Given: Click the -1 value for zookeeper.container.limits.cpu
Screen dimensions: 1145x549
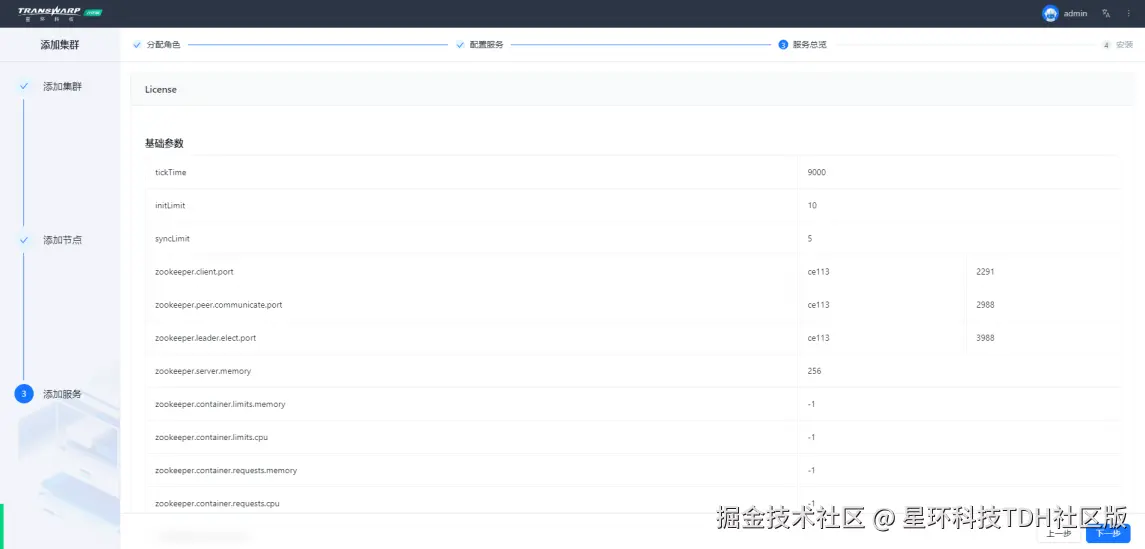Looking at the screenshot, I should coord(811,437).
